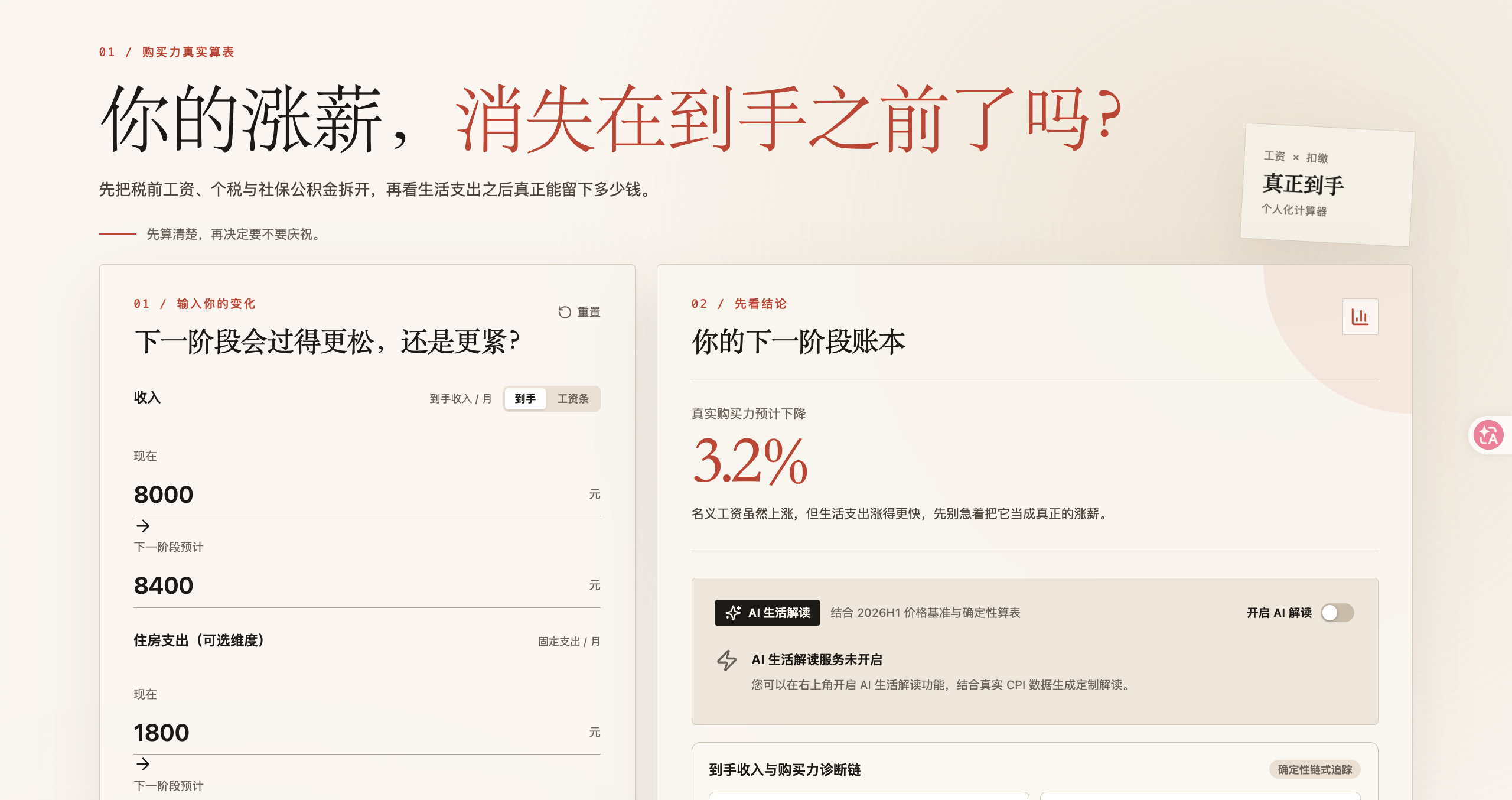
Task: Click the 真正到手 calculator card
Action: click(1327, 185)
